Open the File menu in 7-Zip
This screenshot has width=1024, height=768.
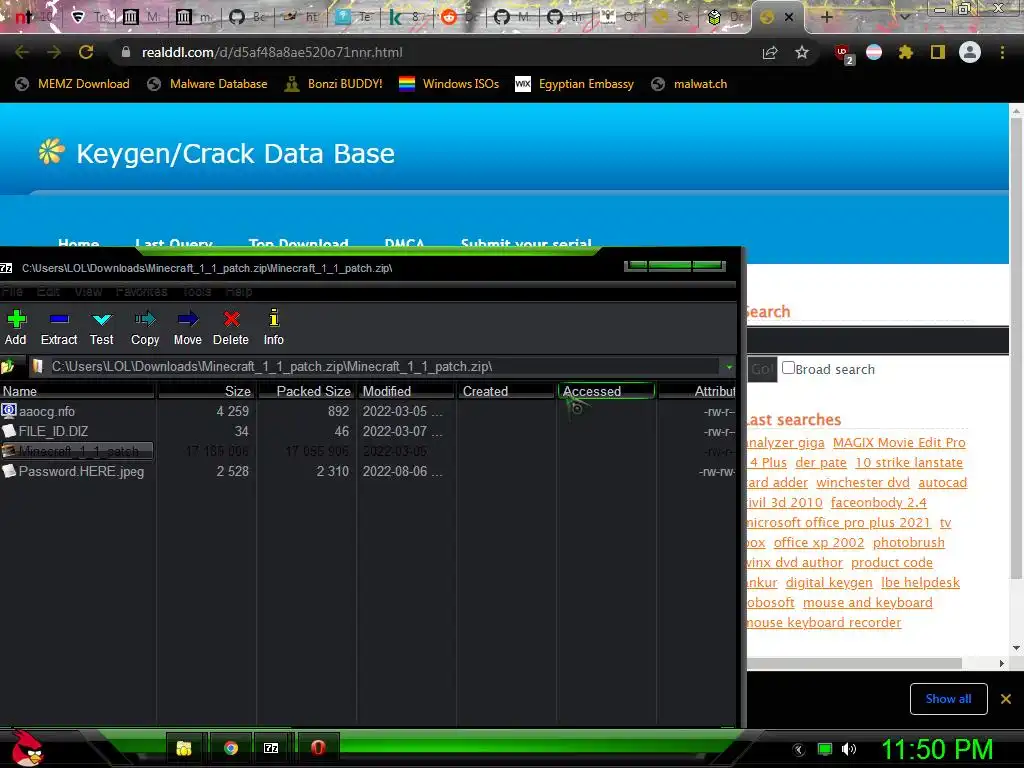12,291
